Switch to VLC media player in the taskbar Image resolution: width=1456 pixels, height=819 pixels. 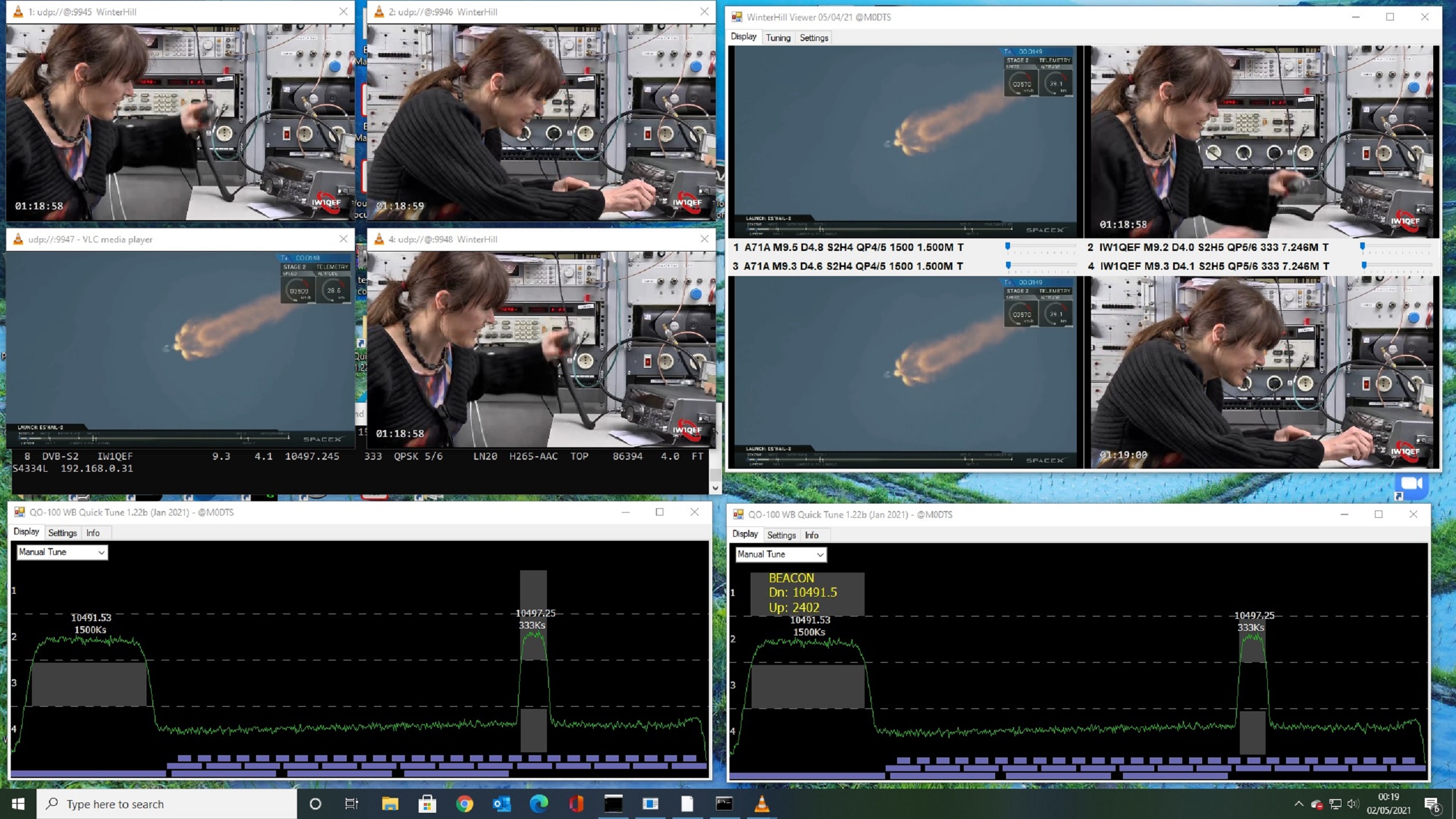coord(761,804)
